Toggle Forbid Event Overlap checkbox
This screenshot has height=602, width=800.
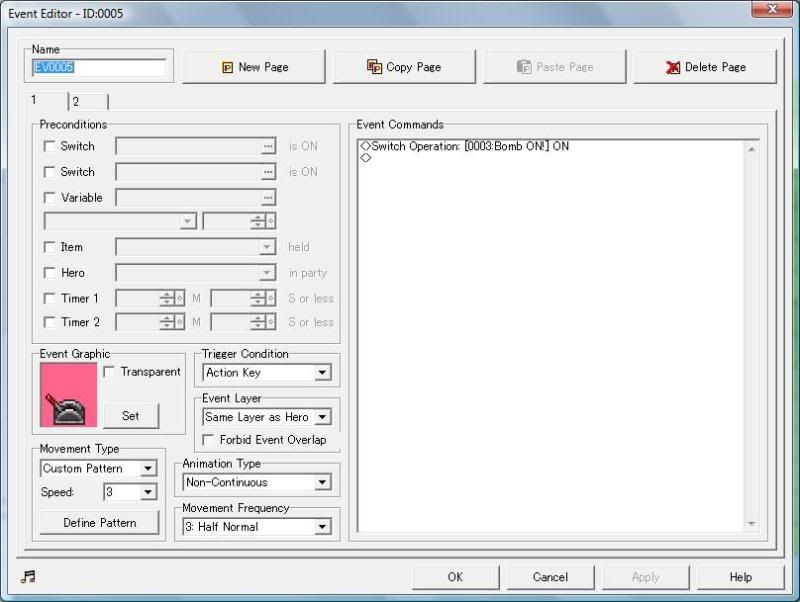[208, 440]
